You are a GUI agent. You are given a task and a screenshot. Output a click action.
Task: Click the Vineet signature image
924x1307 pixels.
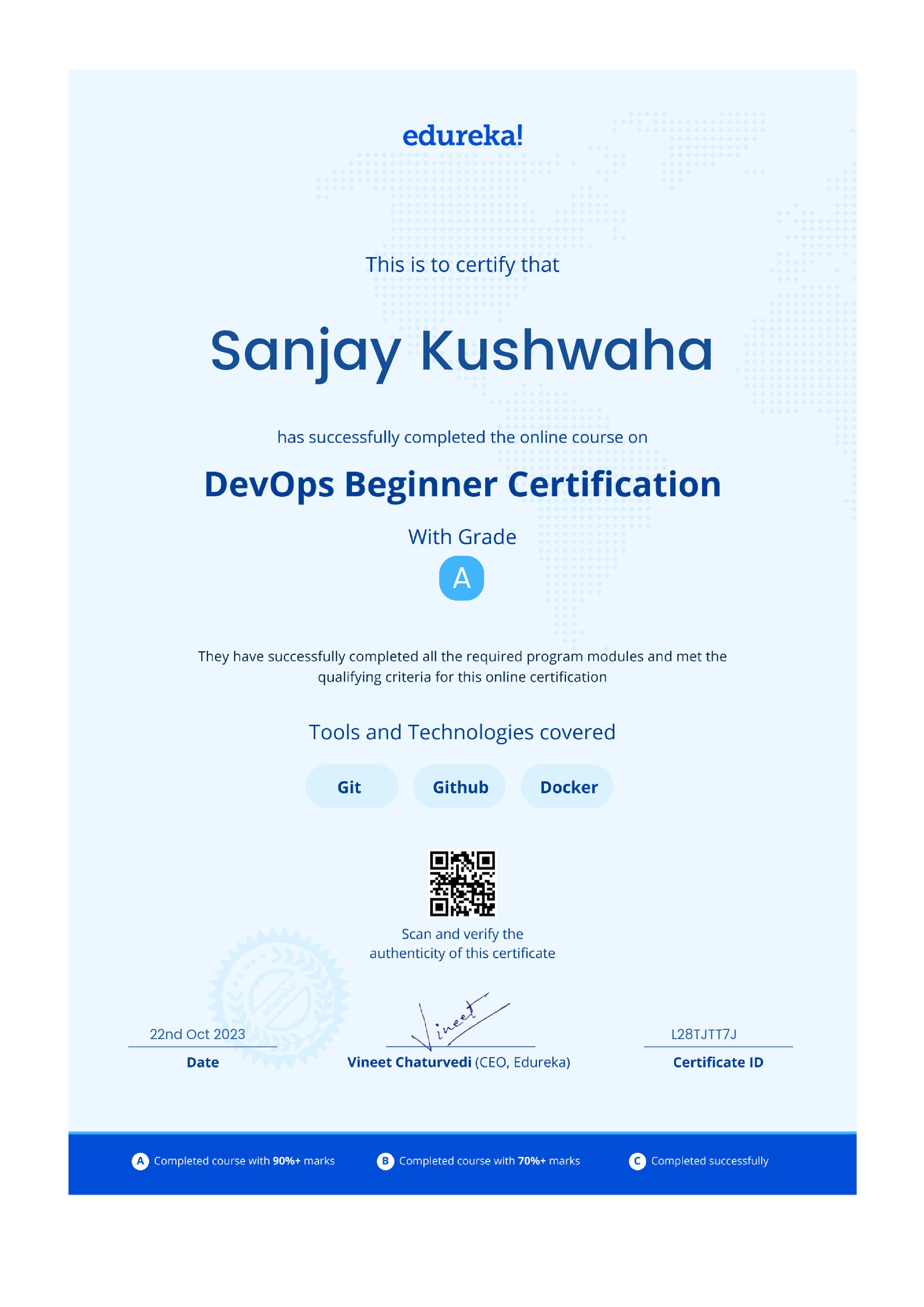[460, 1022]
